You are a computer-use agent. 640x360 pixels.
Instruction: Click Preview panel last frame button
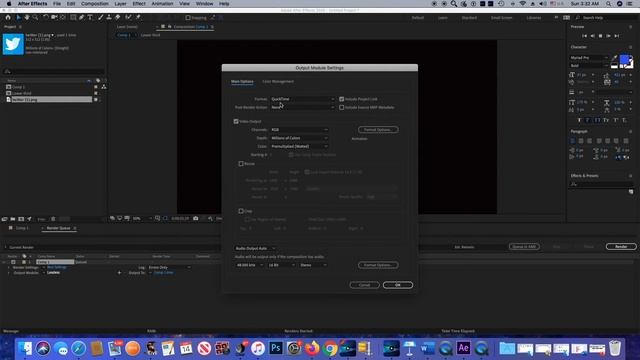pos(617,36)
